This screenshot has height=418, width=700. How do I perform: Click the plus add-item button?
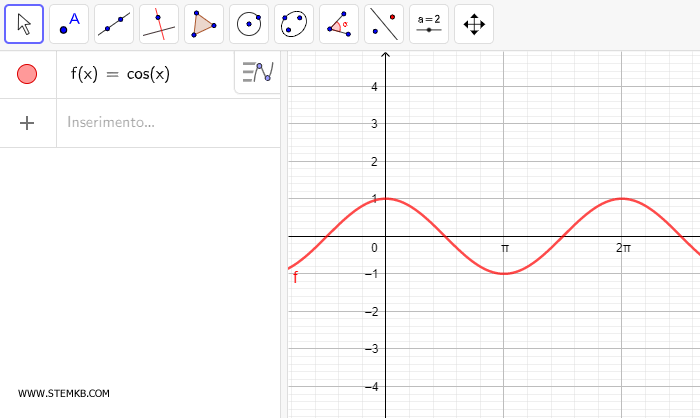[x=27, y=123]
